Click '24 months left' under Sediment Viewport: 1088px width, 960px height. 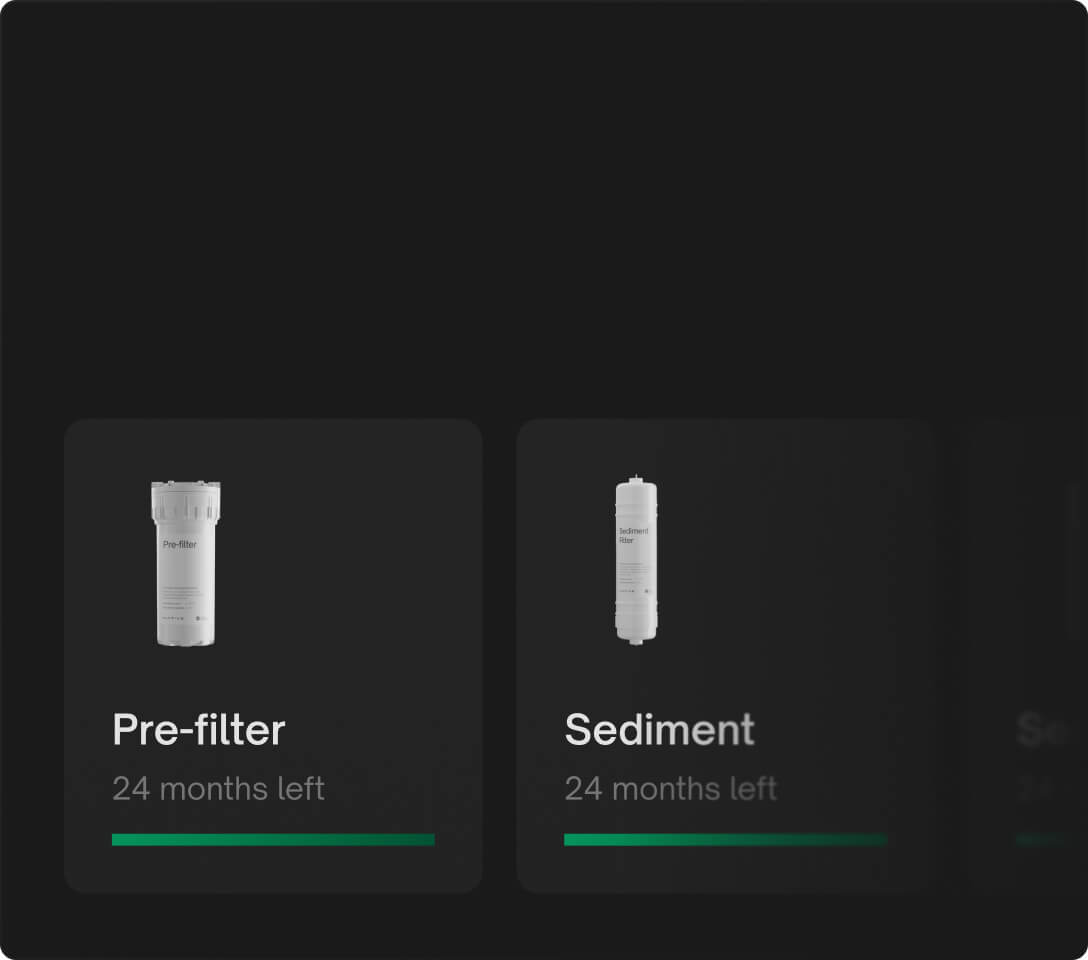pyautogui.click(x=671, y=789)
